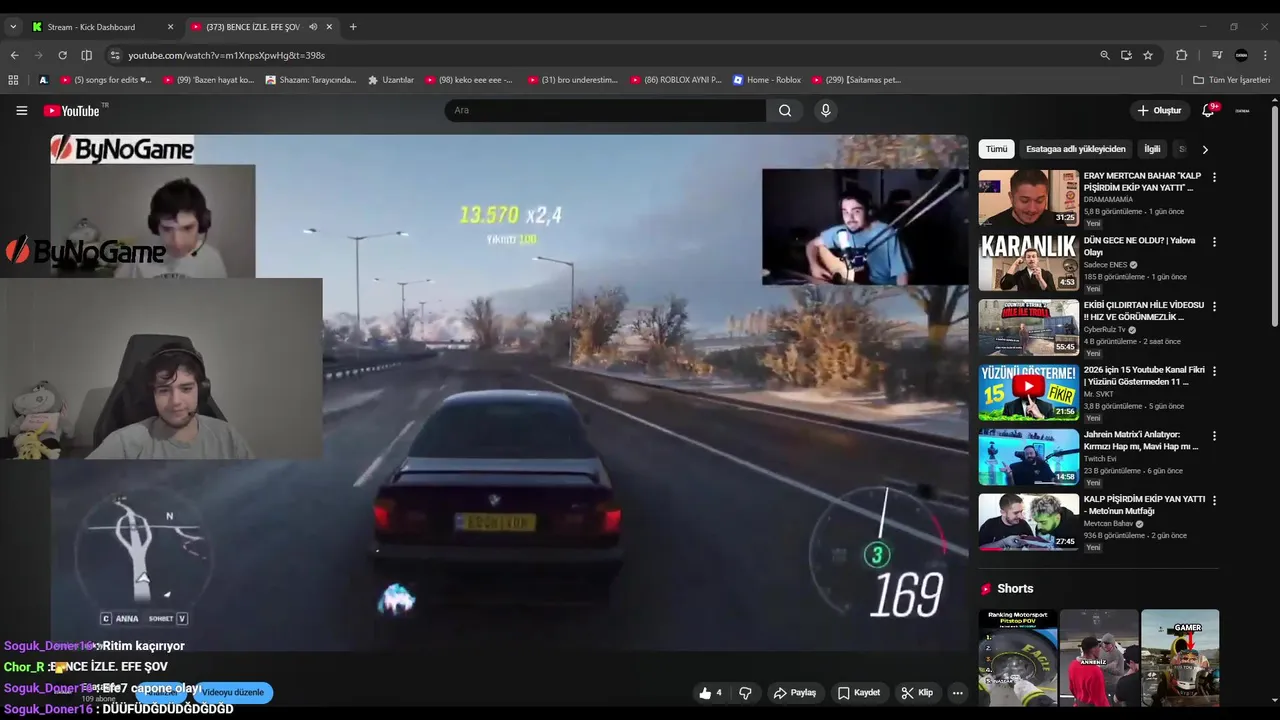Open more actions ellipsis under the video
The width and height of the screenshot is (1280, 720).
(x=957, y=692)
